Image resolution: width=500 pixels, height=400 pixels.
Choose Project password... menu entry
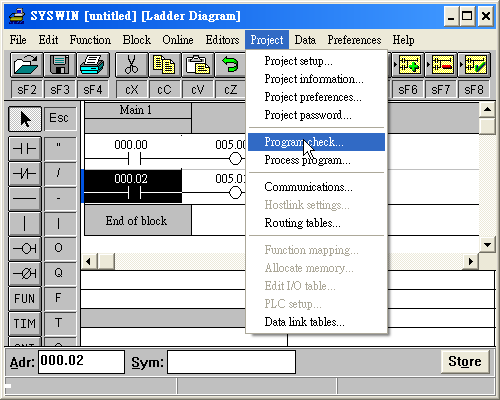click(x=317, y=115)
